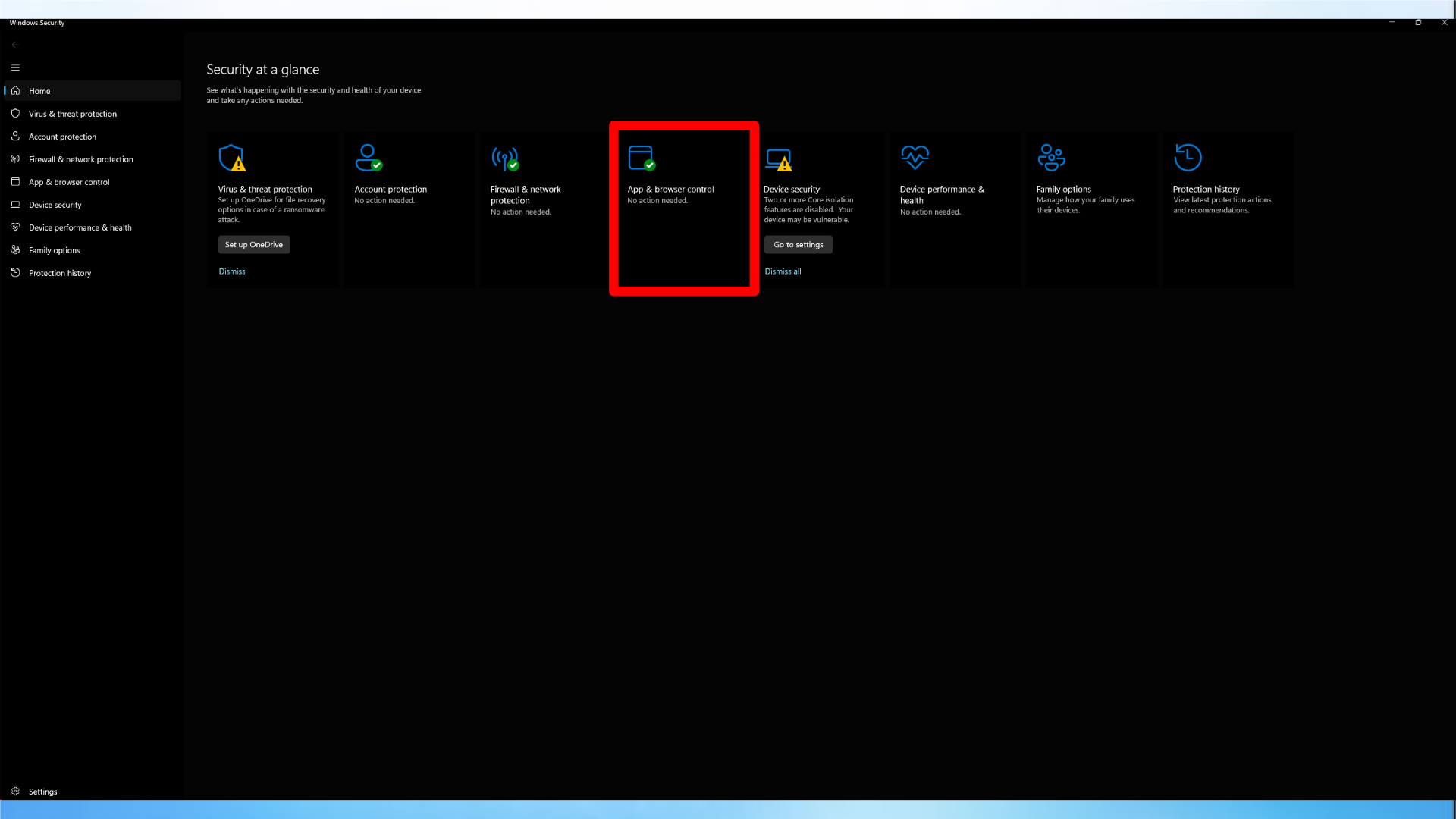Open Firewall & network protection via its icon
The height and width of the screenshot is (819, 1456).
pos(15,158)
